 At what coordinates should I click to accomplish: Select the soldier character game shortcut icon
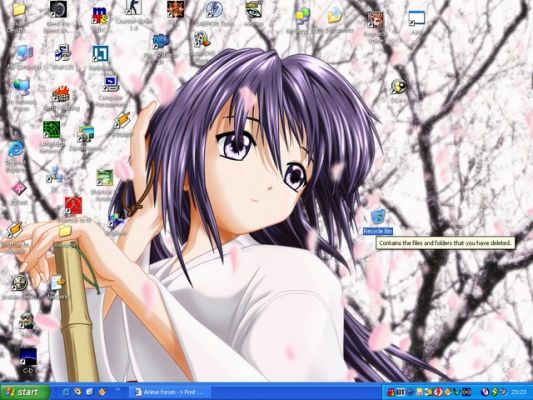pyautogui.click(x=26, y=321)
